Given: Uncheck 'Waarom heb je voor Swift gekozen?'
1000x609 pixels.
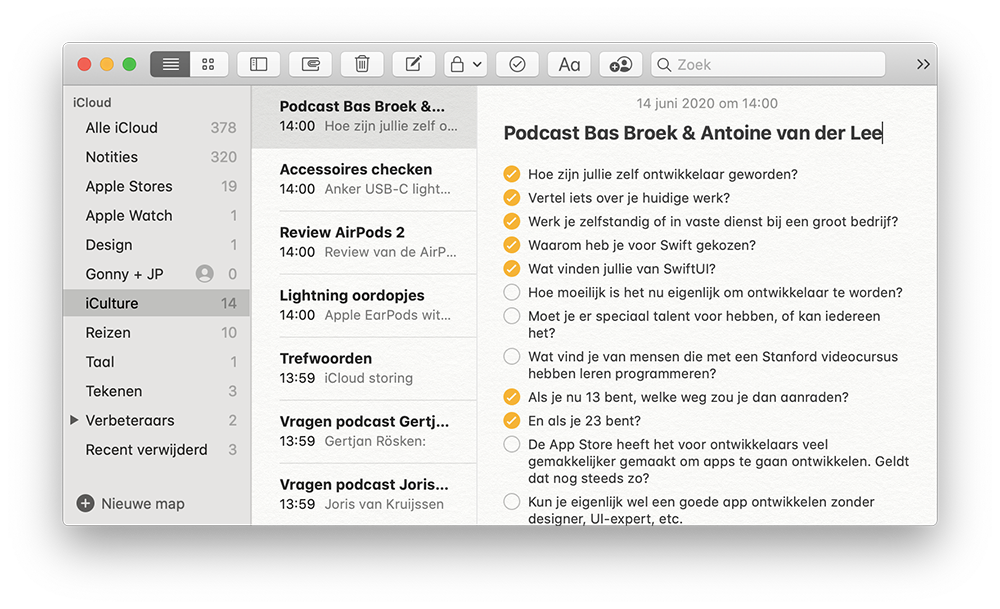Looking at the screenshot, I should click(511, 245).
